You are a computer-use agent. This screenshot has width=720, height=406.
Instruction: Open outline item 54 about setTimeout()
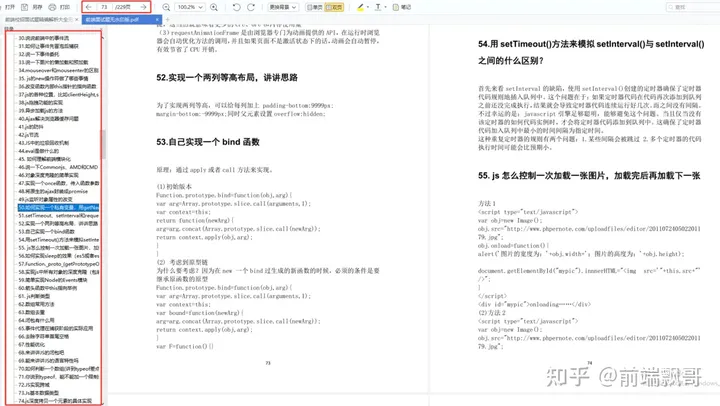point(58,240)
